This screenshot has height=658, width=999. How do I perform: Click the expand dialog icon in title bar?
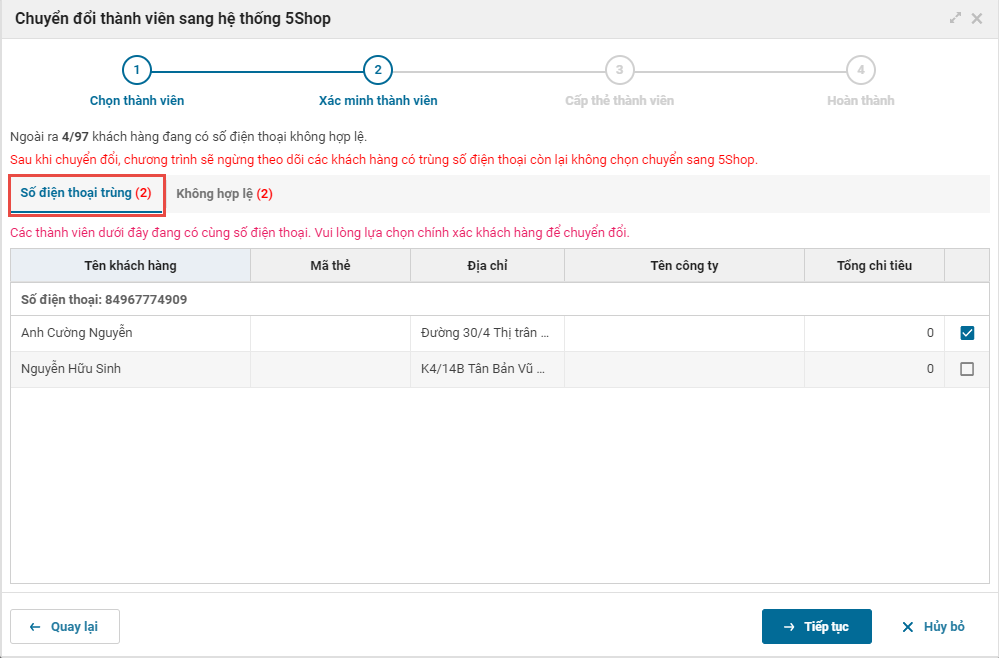956,19
